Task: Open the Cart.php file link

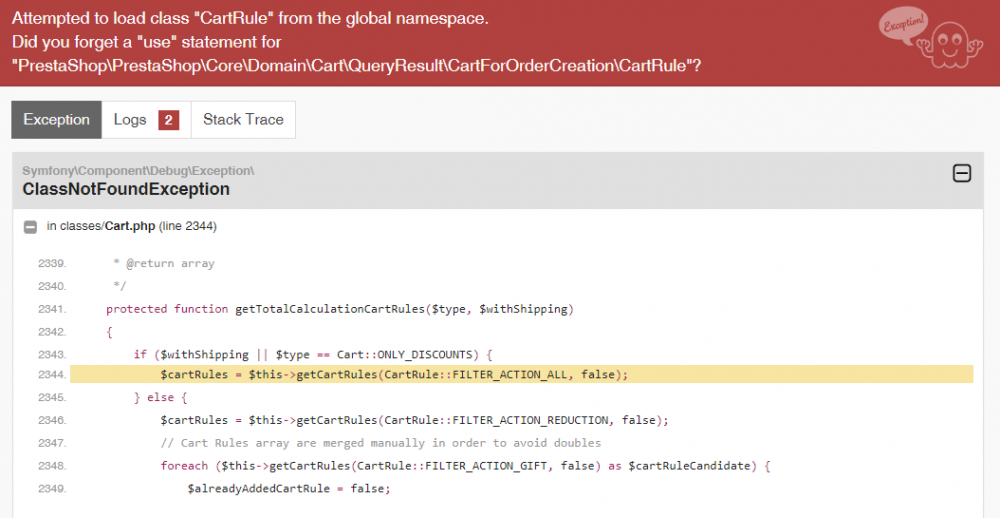Action: (x=130, y=226)
